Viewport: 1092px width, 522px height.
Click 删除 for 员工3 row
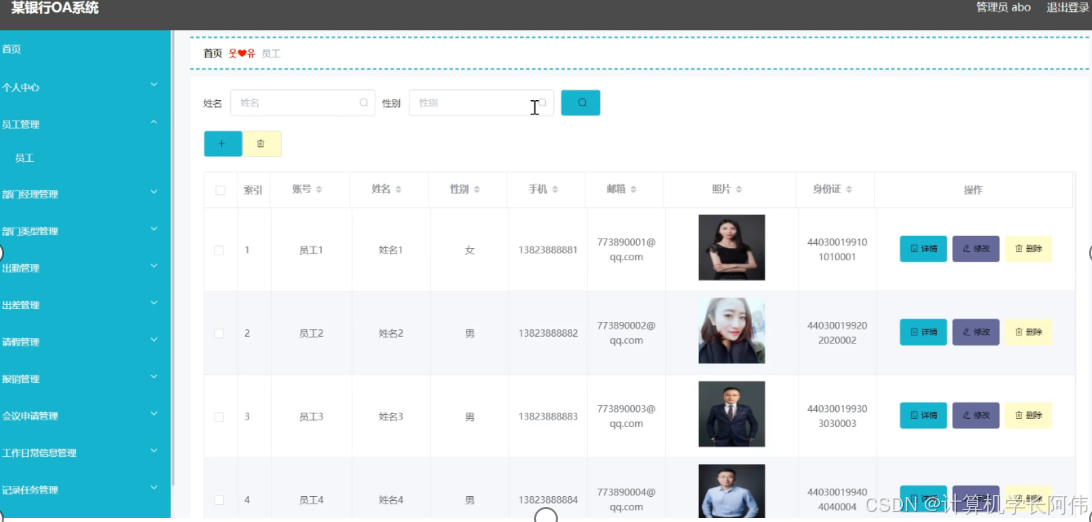coord(1028,416)
